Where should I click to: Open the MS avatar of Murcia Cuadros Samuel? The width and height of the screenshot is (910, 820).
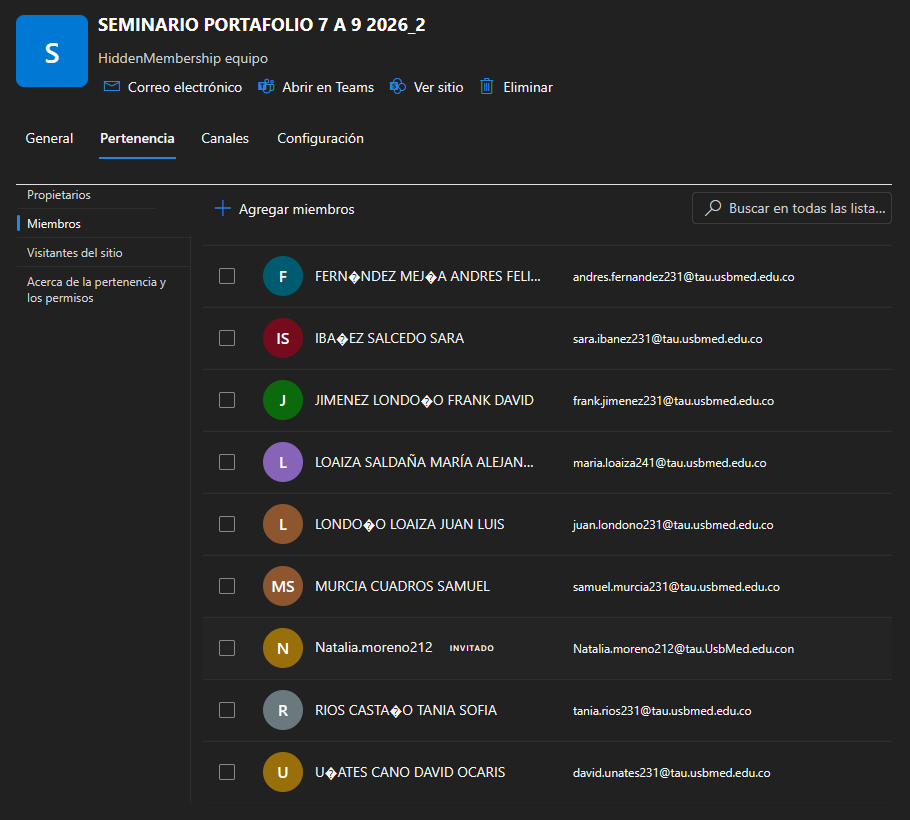pos(283,586)
